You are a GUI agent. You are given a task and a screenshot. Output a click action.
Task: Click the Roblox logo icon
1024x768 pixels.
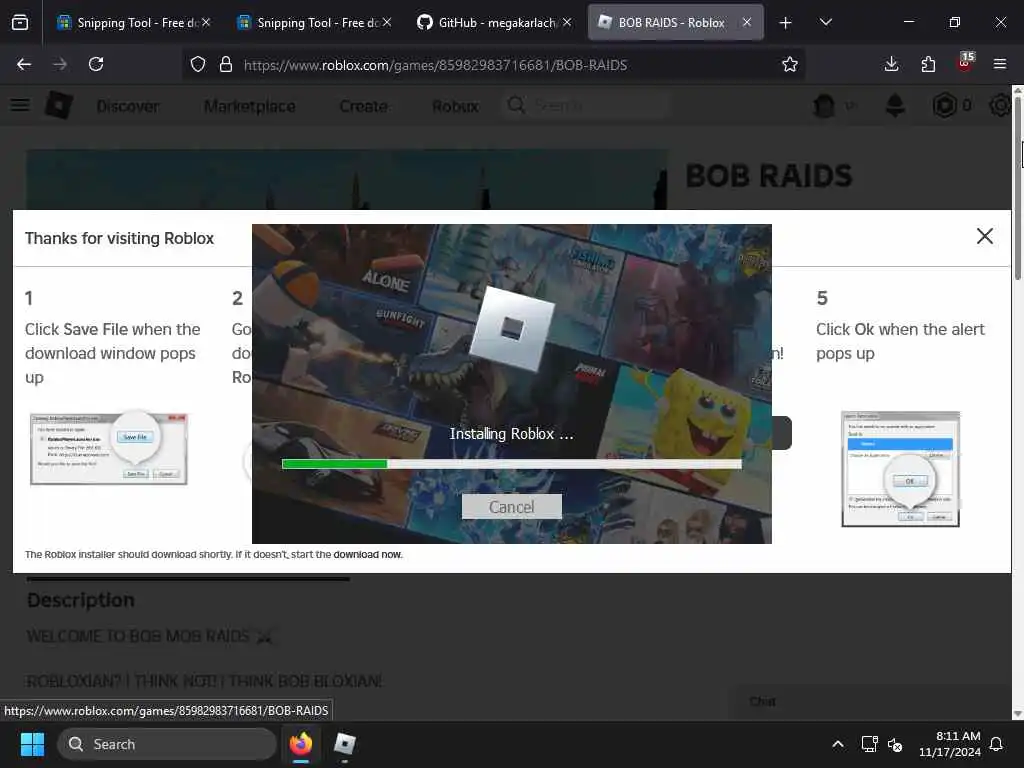[59, 105]
